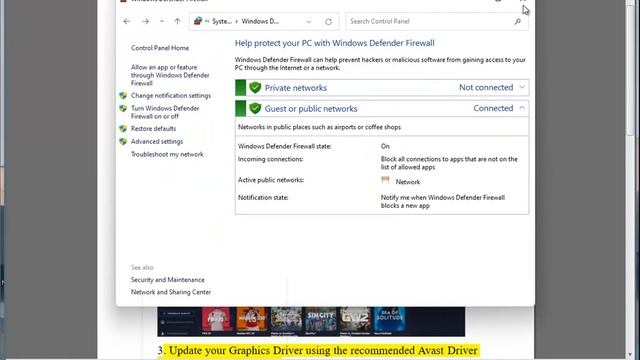
Task: Click the Guest or public networks heading
Action: tap(311, 109)
